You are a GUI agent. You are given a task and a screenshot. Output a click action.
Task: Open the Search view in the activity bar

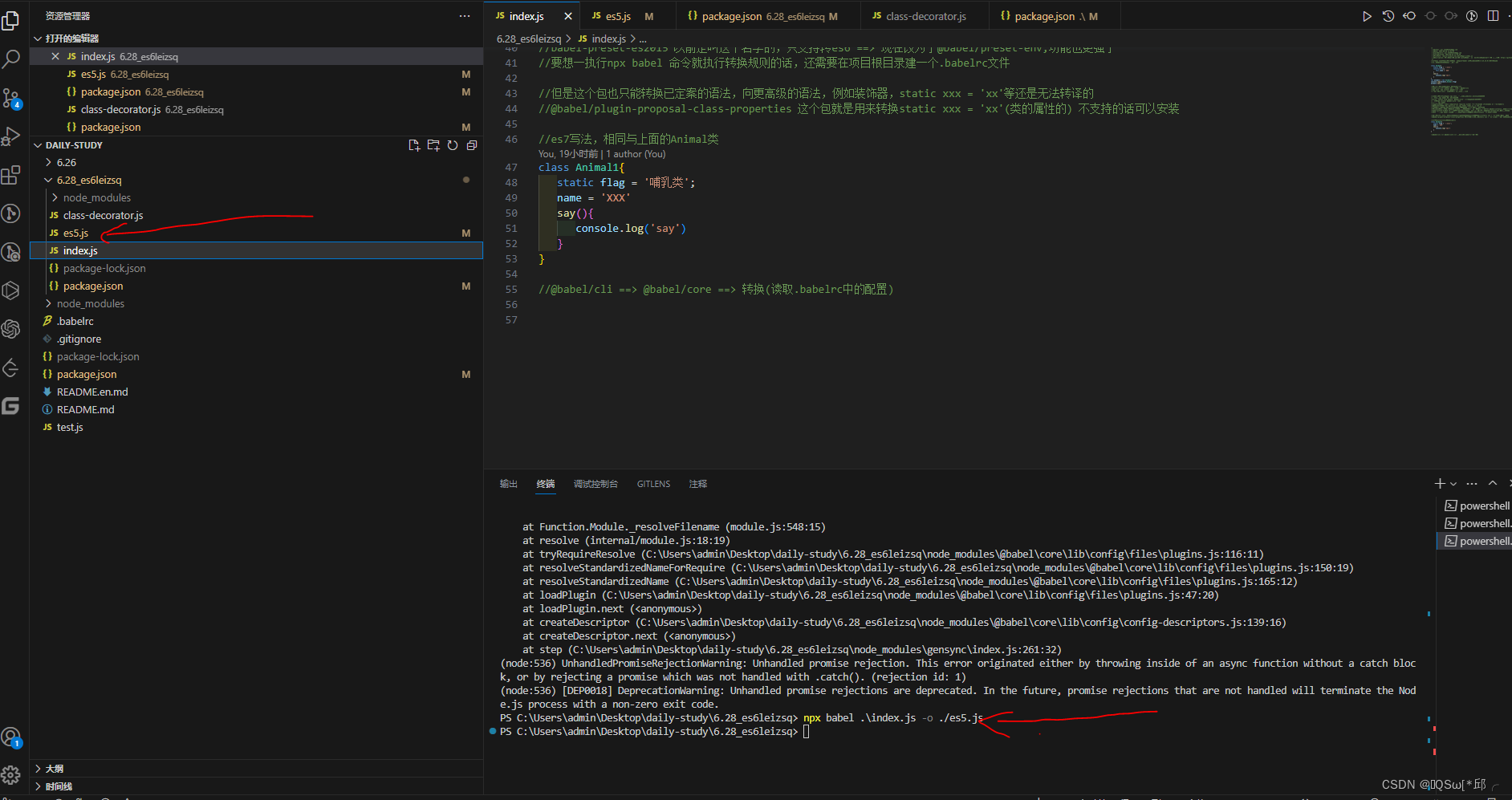[11, 59]
